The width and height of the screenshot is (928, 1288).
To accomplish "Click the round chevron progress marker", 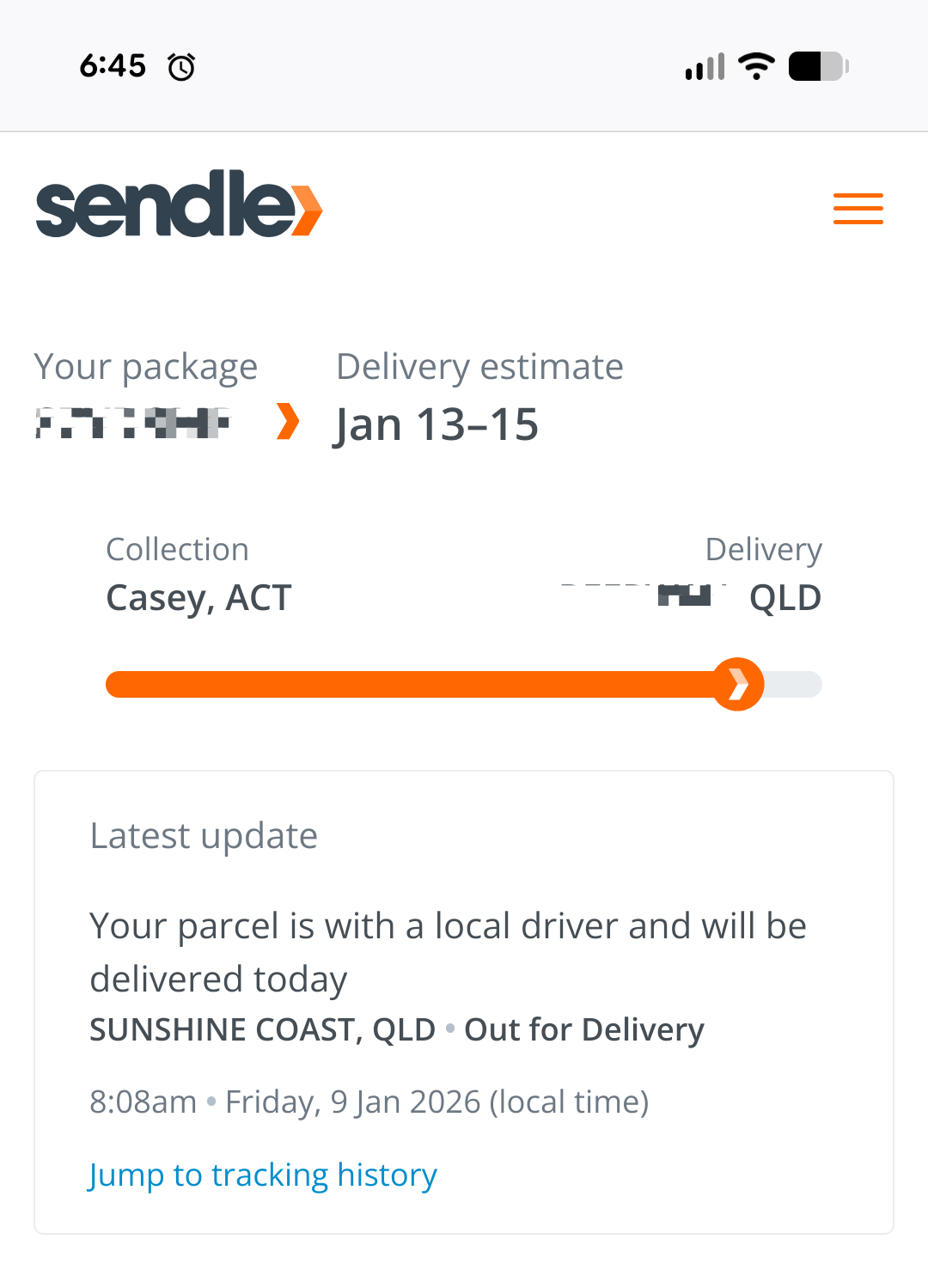I will point(737,685).
